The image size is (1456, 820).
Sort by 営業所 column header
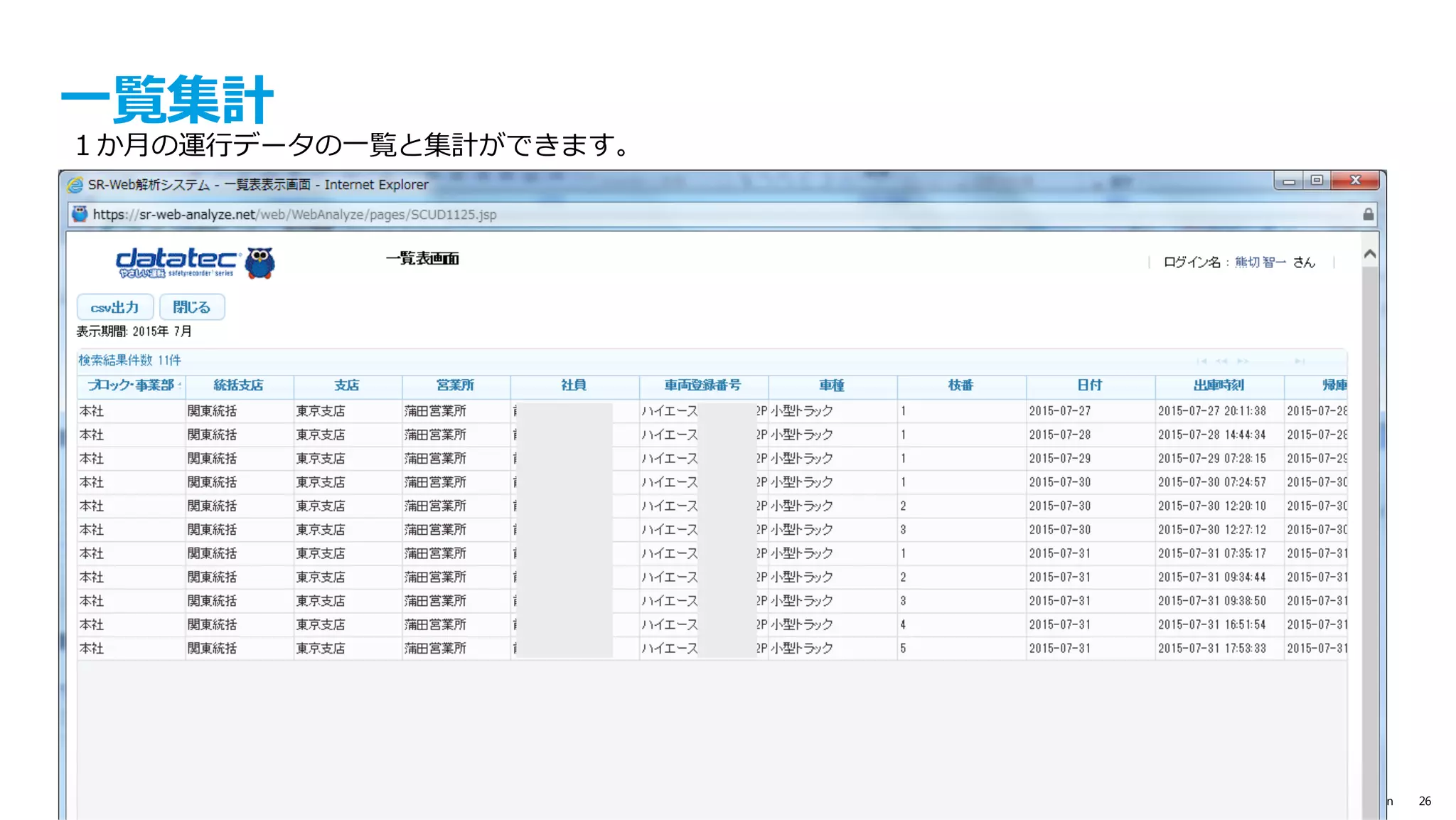pos(455,385)
